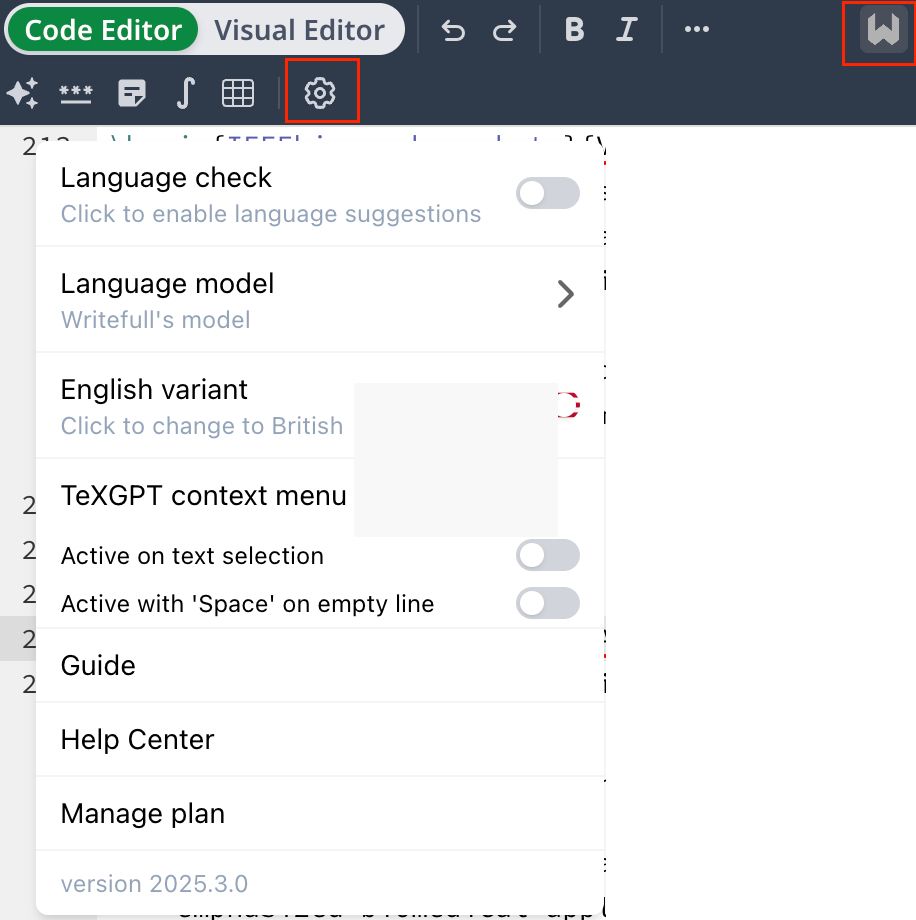Click the integral symbol equation icon
Image resolution: width=916 pixels, height=920 pixels.
tap(184, 94)
